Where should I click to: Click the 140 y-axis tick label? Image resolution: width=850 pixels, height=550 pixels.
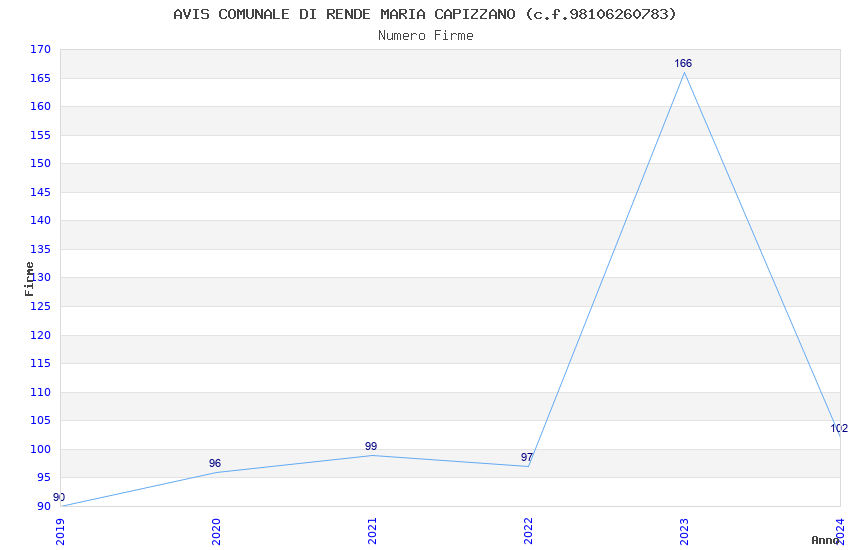tap(41, 221)
